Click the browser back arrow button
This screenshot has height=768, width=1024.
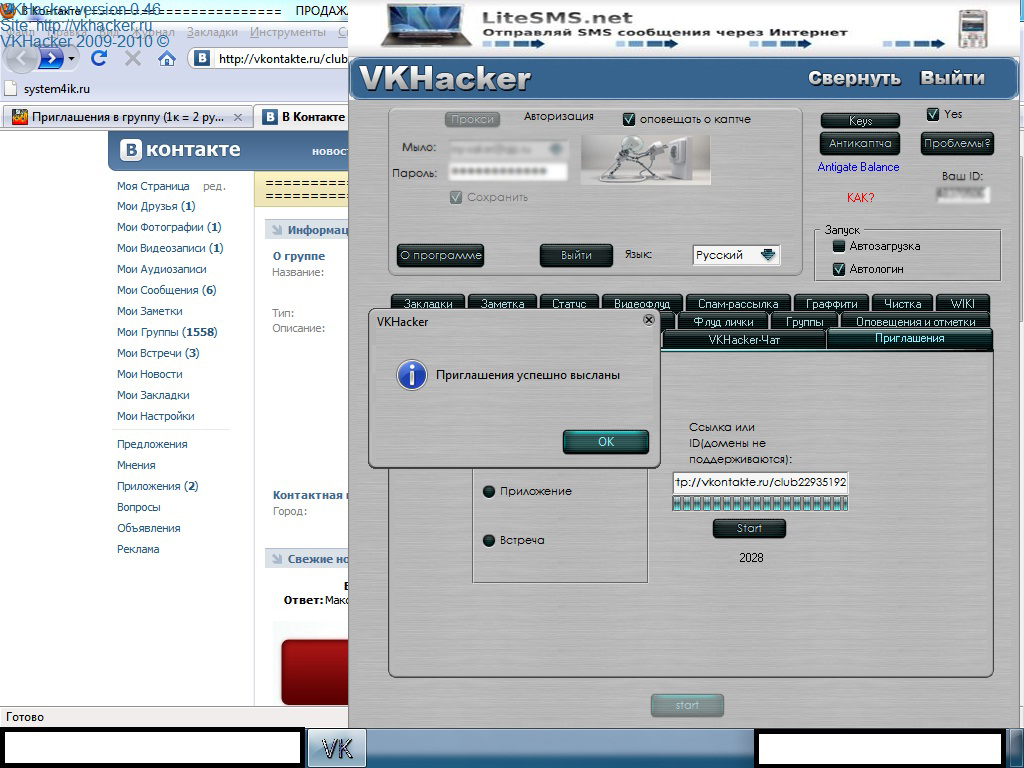22,59
